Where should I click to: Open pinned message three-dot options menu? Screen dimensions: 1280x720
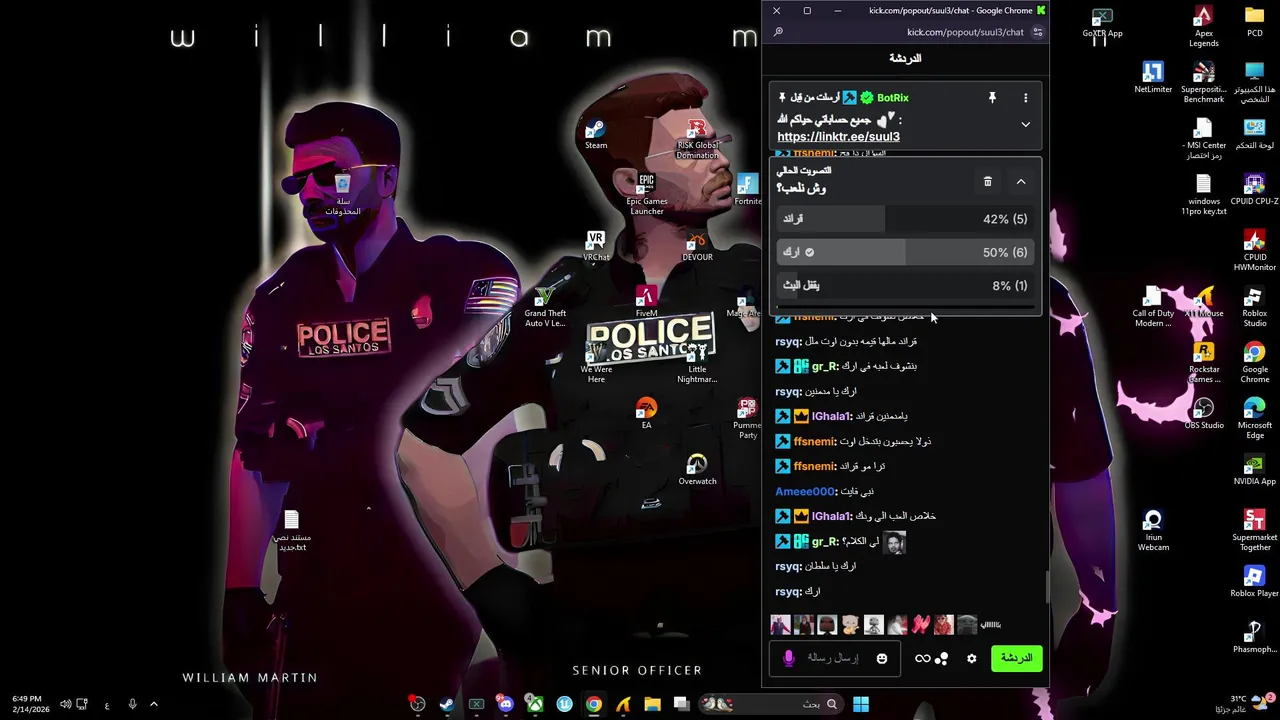pyautogui.click(x=1025, y=98)
